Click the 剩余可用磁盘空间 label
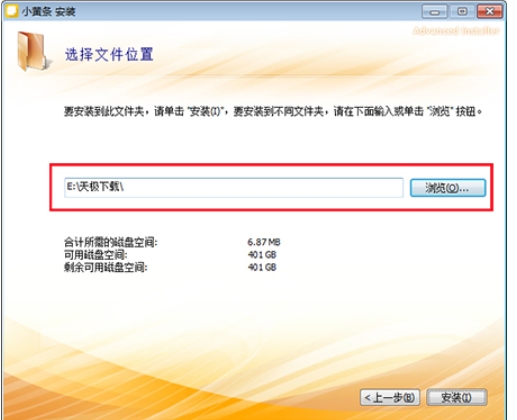This screenshot has width=517, height=420. click(105, 267)
